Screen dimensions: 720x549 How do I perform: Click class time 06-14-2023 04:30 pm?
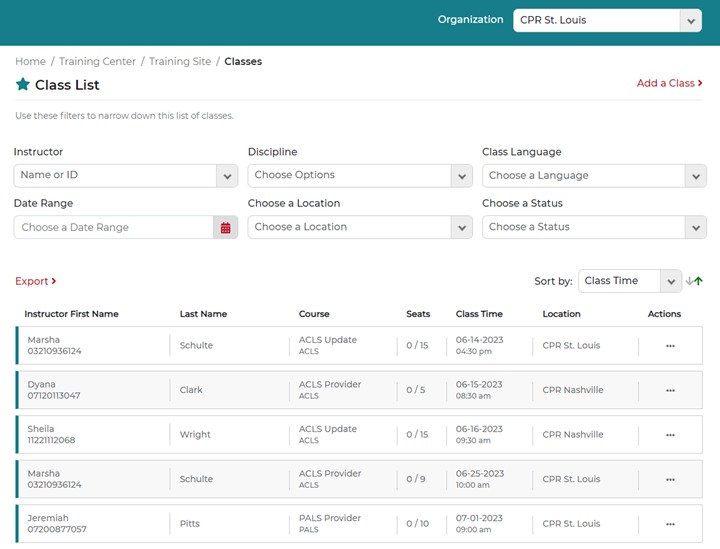(479, 345)
